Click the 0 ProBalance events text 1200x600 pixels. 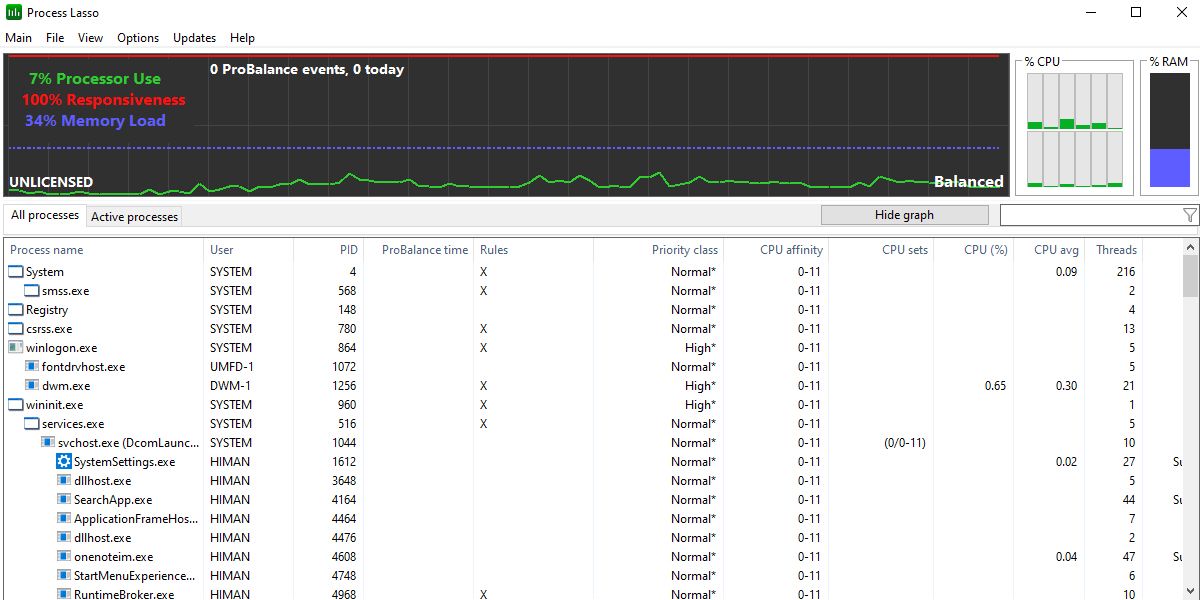click(x=307, y=70)
